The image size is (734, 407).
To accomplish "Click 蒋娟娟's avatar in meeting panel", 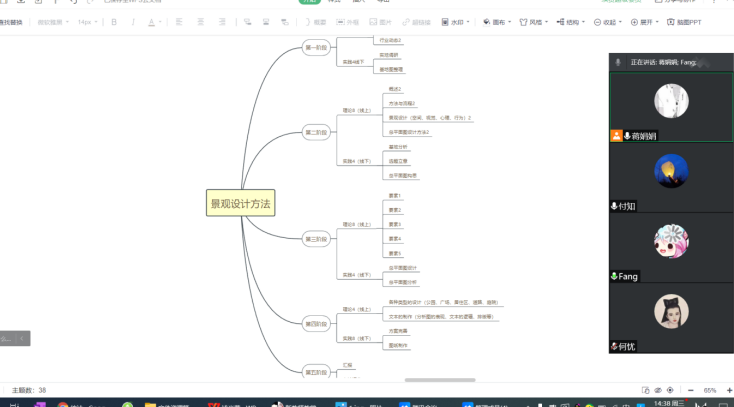I will point(670,100).
